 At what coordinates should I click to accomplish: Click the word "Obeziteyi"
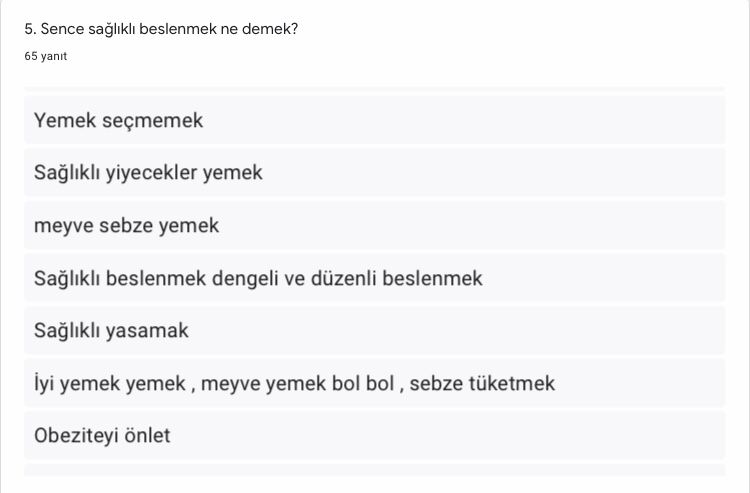click(76, 436)
